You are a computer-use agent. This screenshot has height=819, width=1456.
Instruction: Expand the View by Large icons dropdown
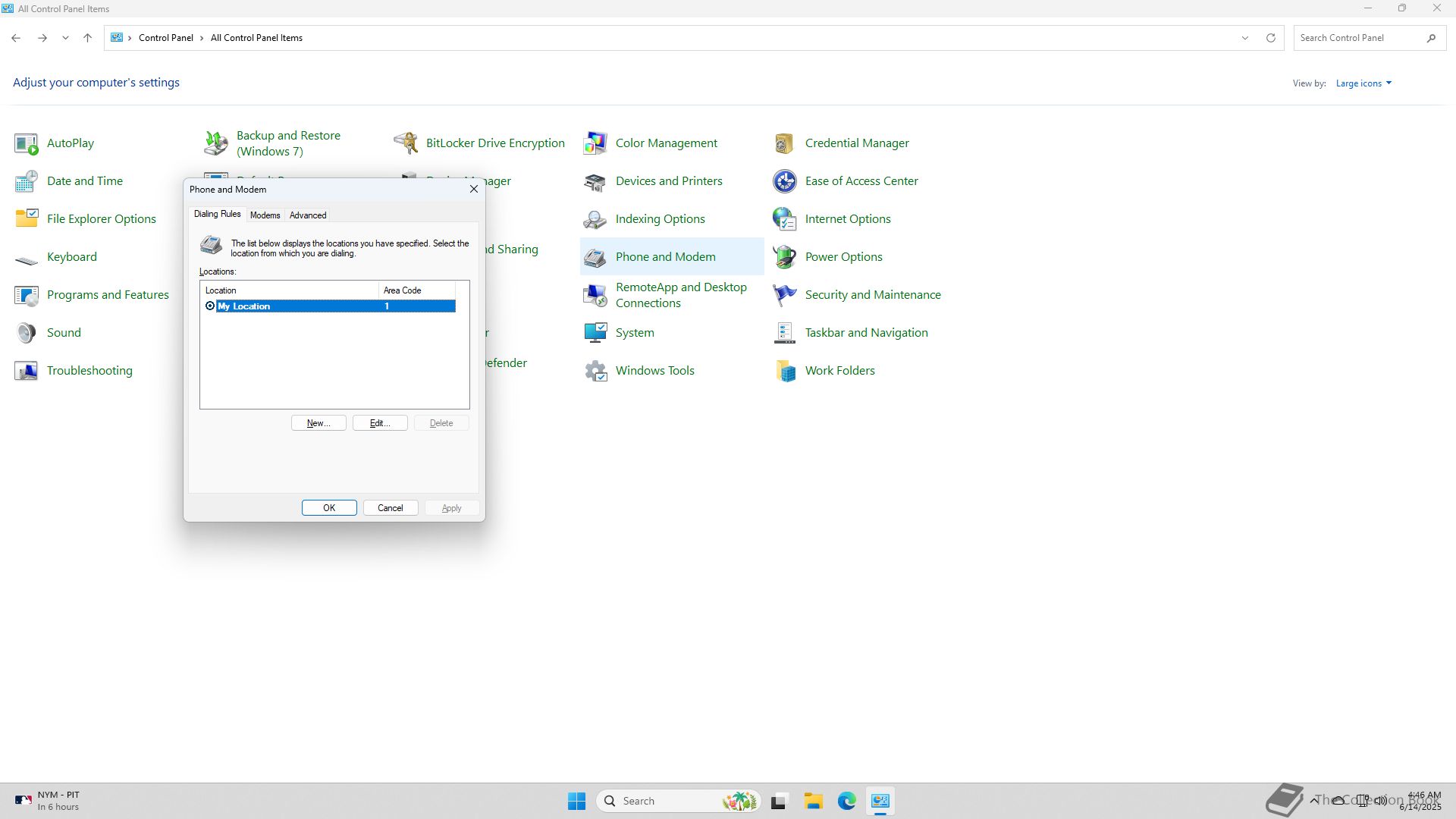(x=1363, y=83)
